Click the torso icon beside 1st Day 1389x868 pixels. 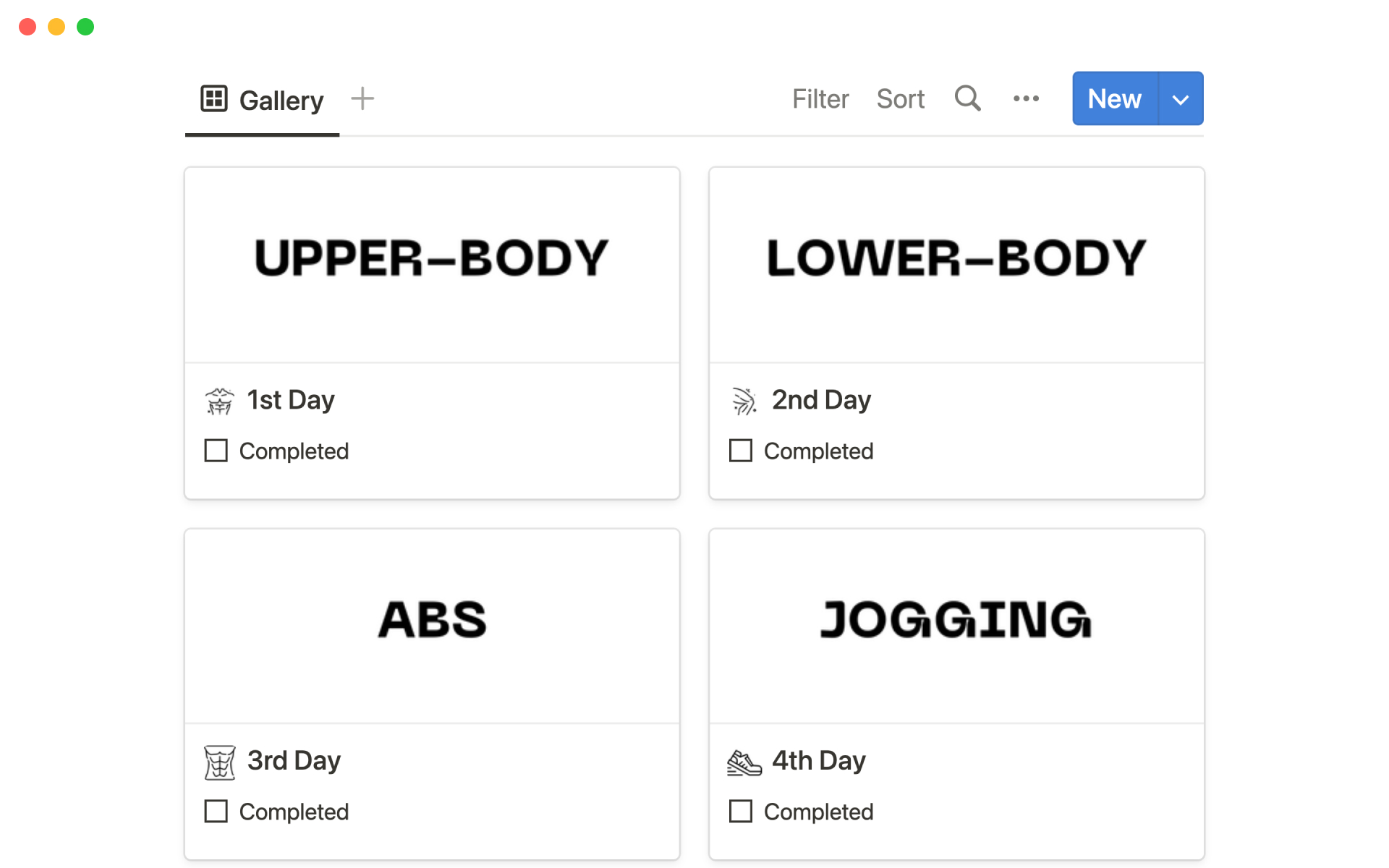pos(219,401)
